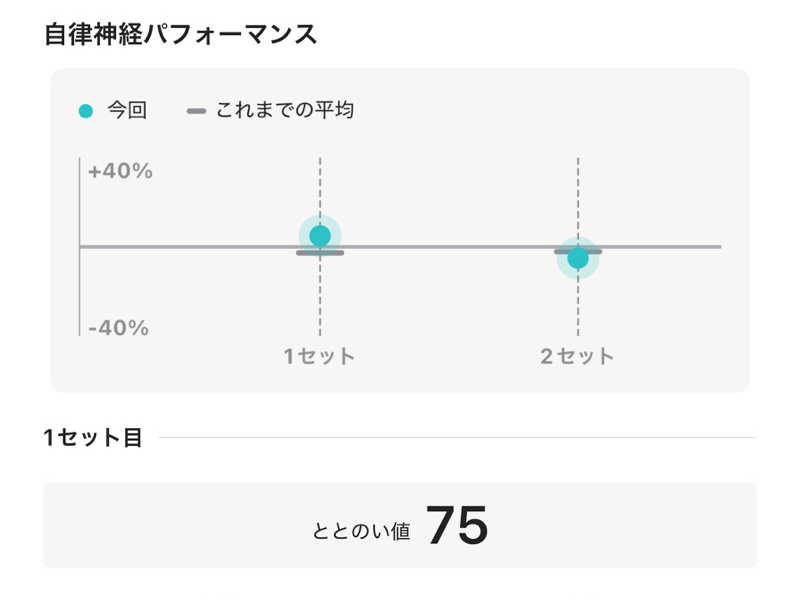Select the 1セット axis label

(319, 356)
